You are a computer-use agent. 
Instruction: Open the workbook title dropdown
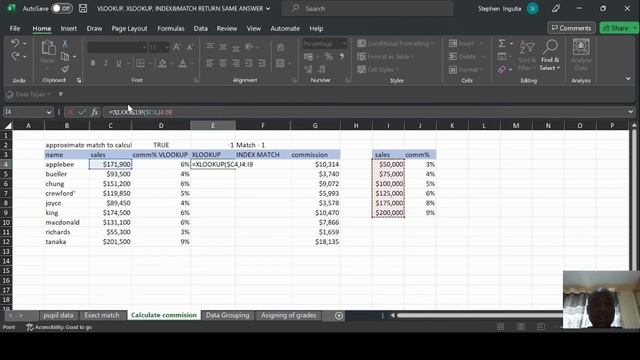(268, 8)
